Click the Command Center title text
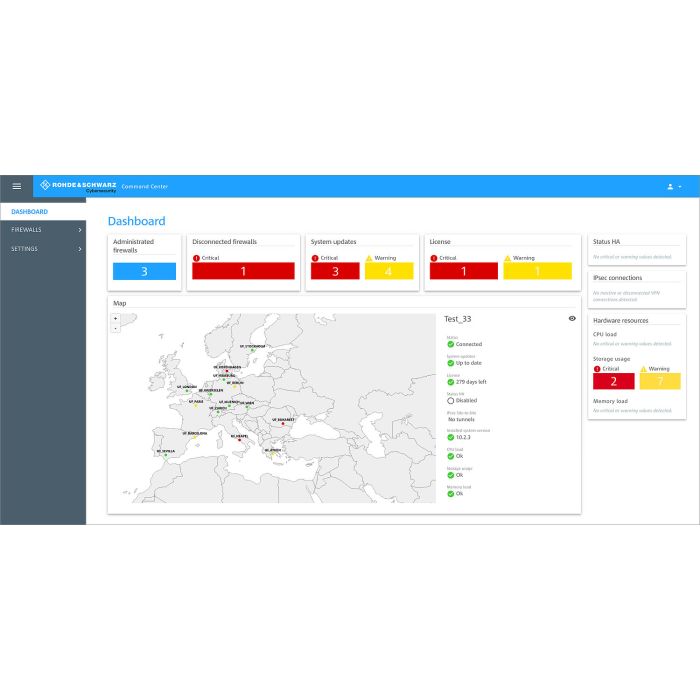This screenshot has width=700, height=700. coord(145,187)
